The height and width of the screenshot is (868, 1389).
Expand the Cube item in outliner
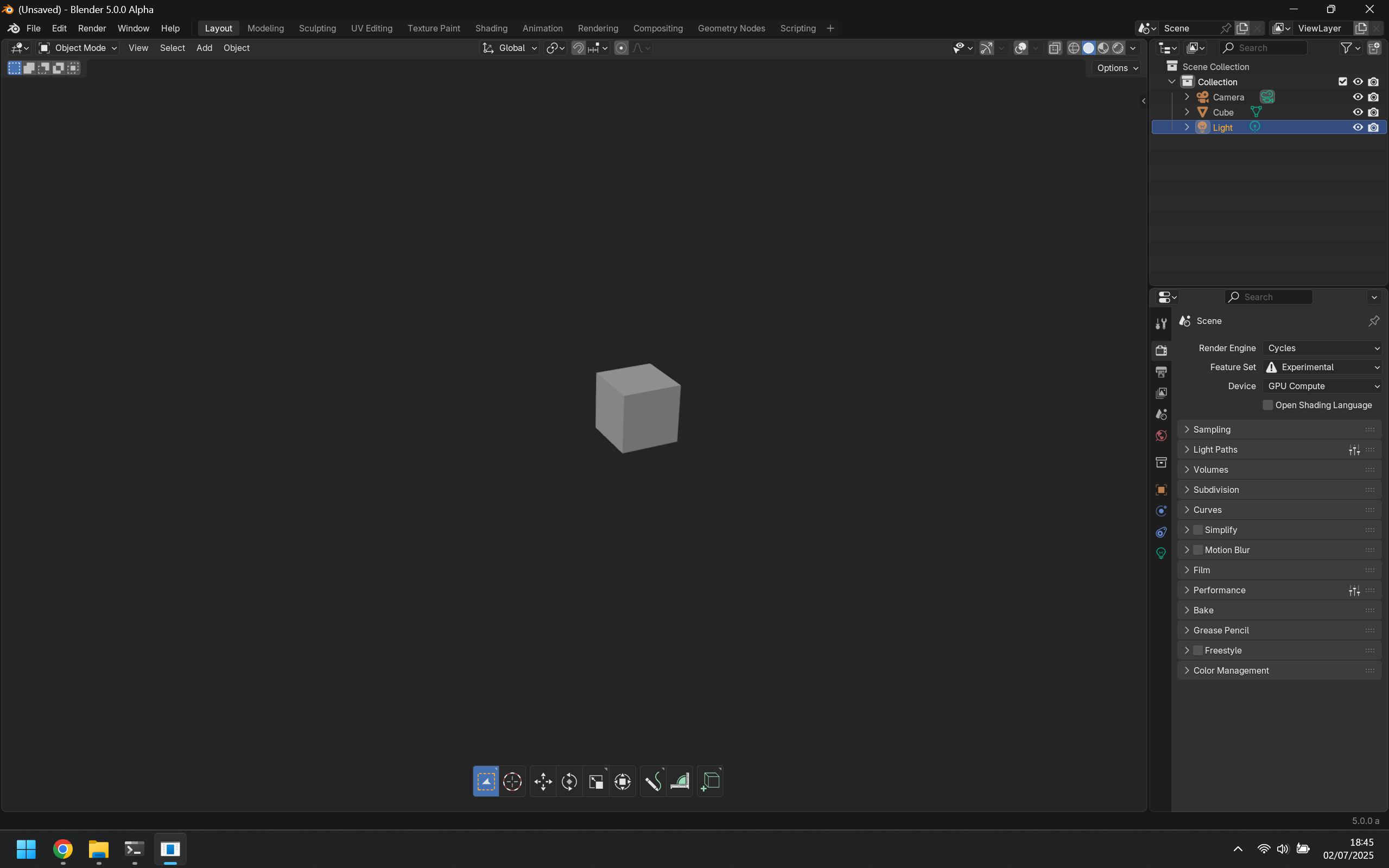point(1187,112)
